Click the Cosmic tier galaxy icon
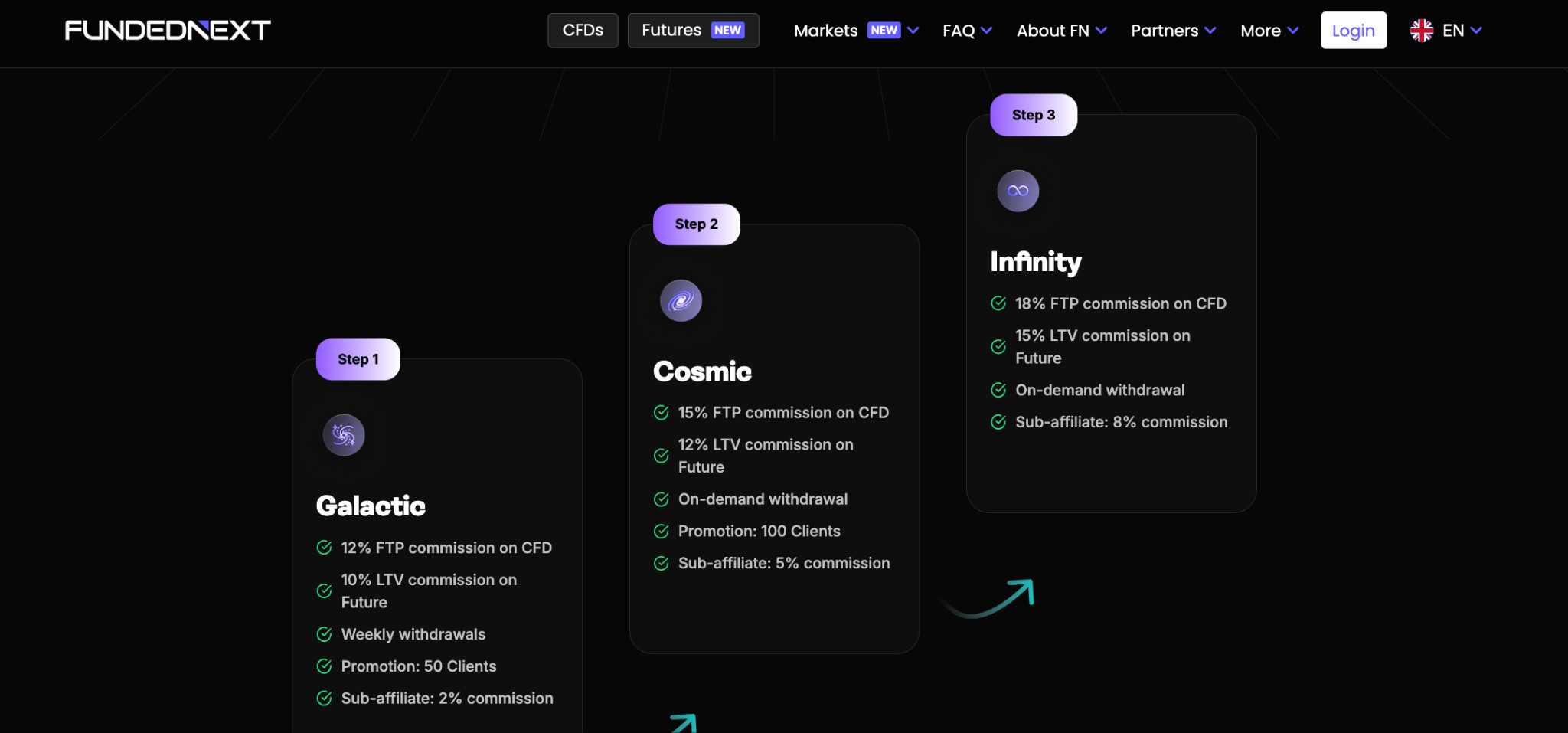This screenshot has width=1568, height=733. click(x=681, y=300)
